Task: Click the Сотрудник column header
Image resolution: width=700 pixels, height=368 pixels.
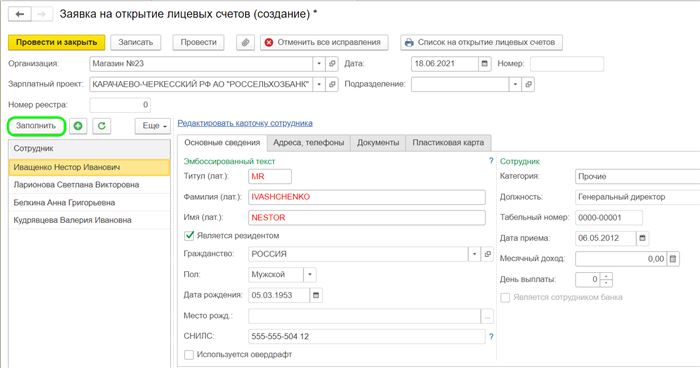Action: (x=89, y=149)
